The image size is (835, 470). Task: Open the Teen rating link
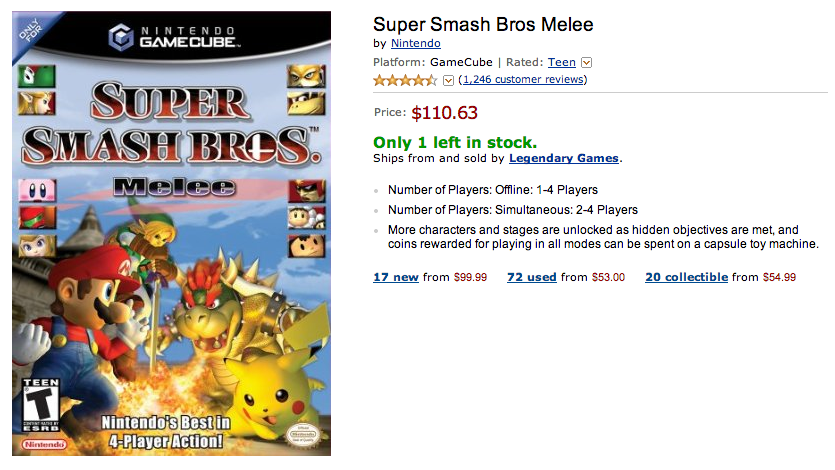(562, 62)
